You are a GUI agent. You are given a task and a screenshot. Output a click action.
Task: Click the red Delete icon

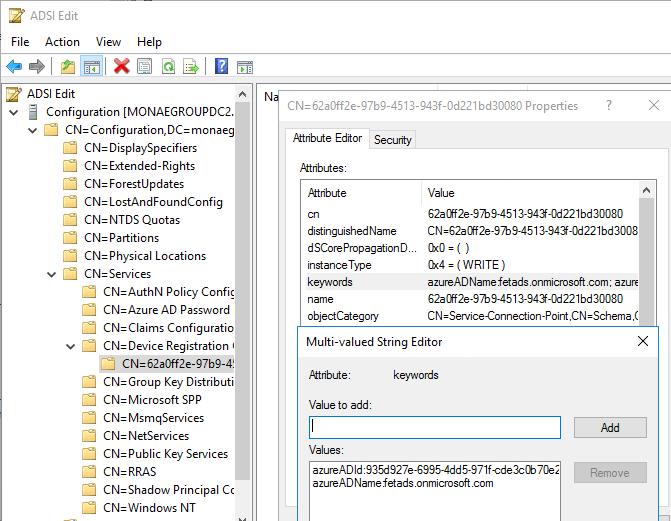click(x=122, y=67)
